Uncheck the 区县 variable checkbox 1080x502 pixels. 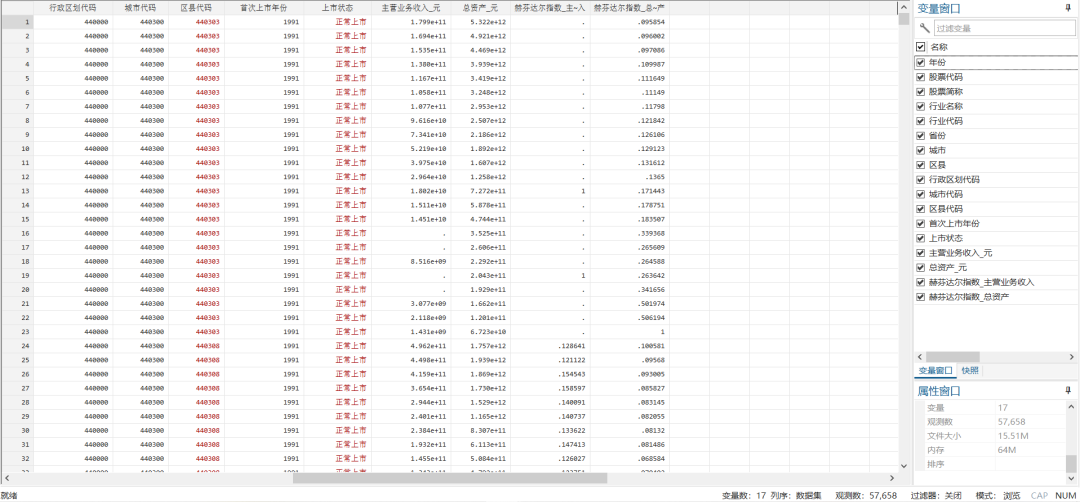click(x=921, y=165)
